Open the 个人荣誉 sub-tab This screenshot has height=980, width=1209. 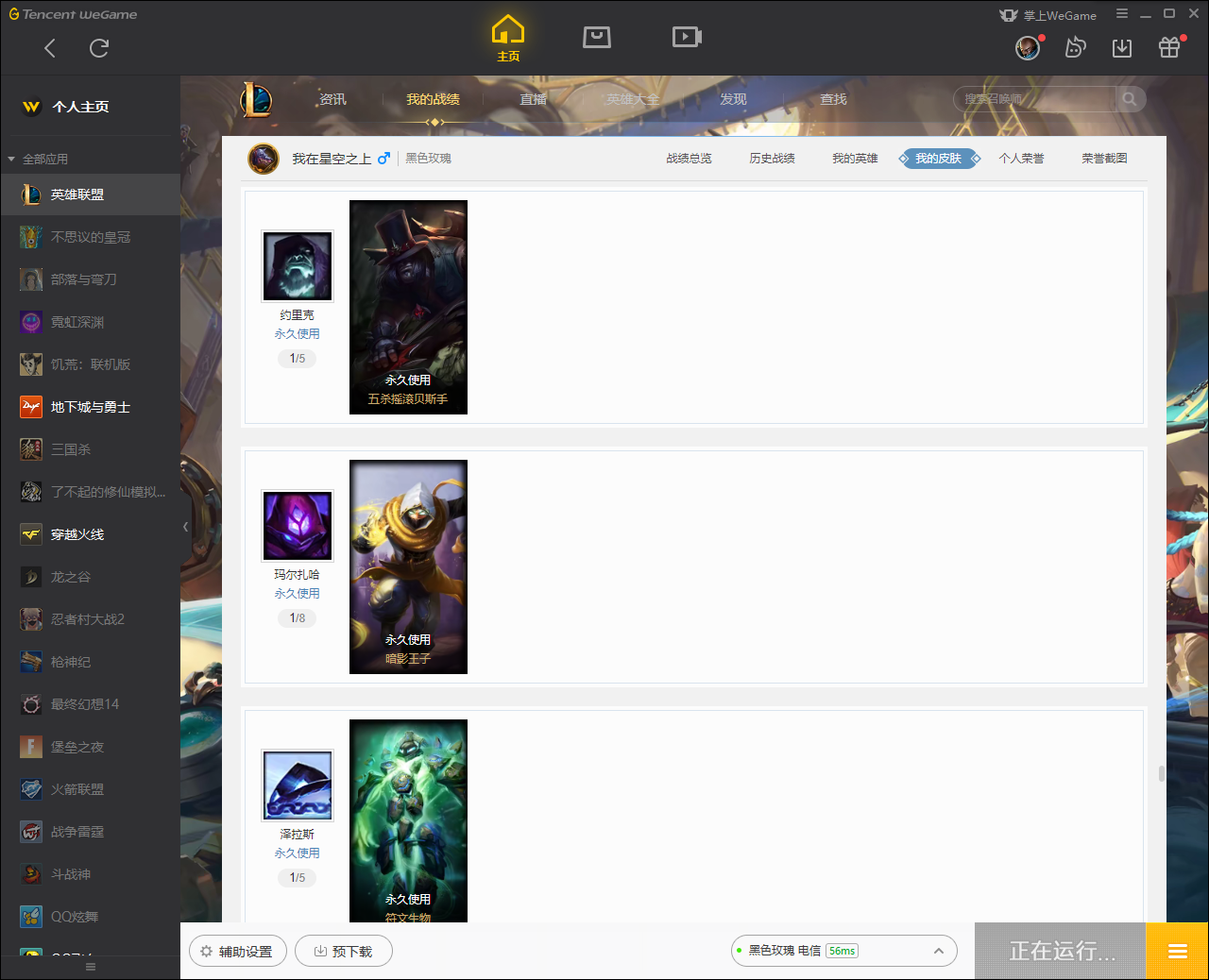pos(1021,159)
